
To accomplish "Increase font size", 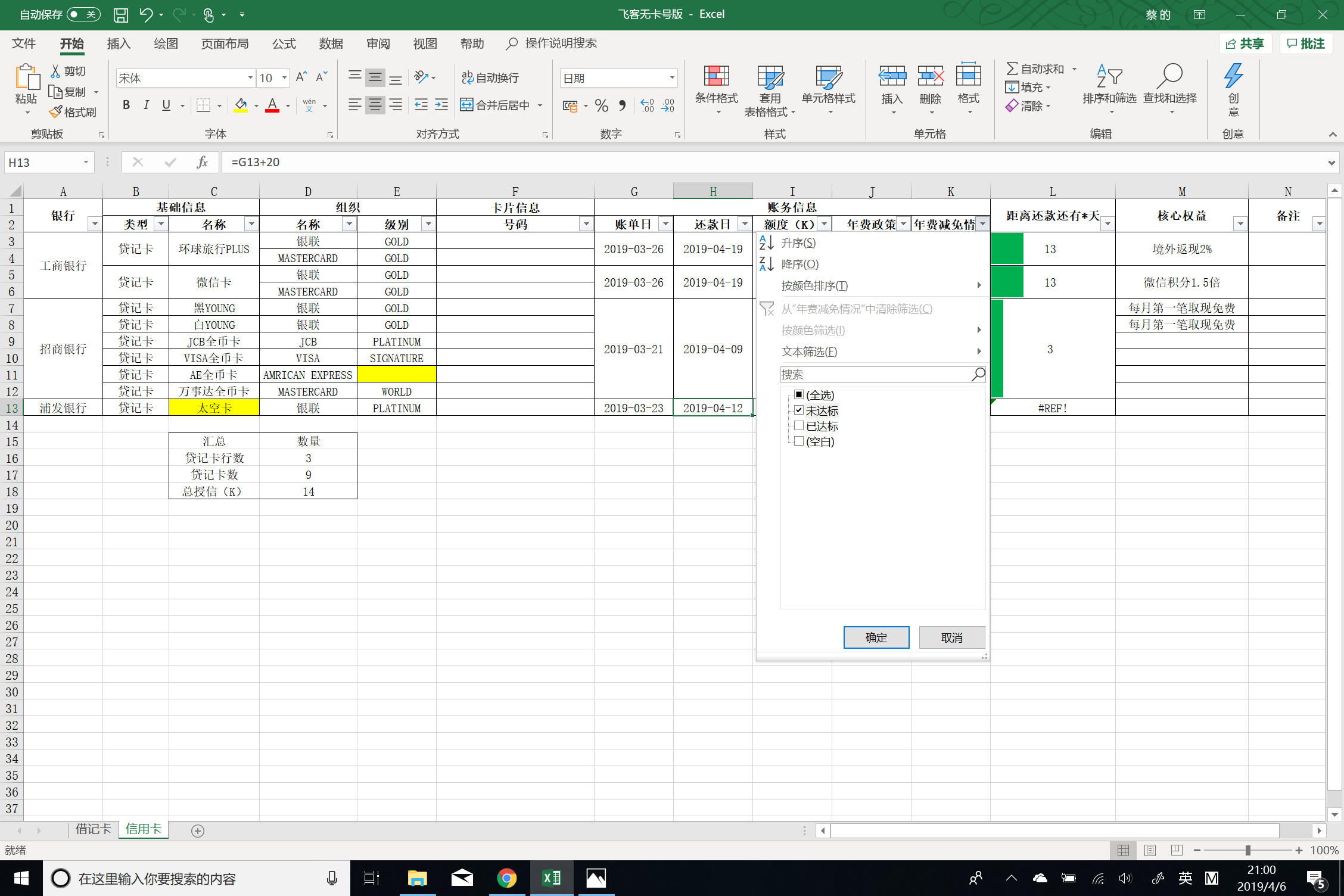I will coord(301,77).
